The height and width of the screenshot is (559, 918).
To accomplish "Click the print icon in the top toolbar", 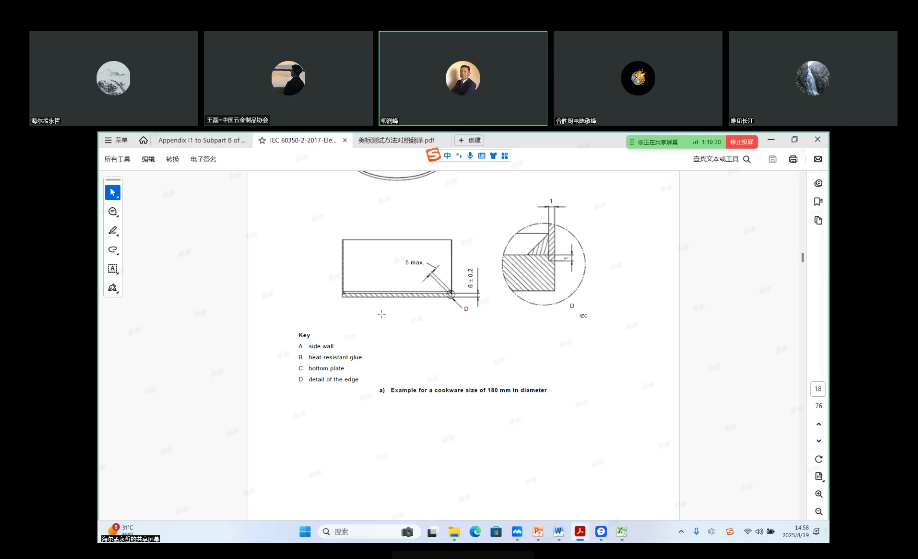I will (x=793, y=159).
